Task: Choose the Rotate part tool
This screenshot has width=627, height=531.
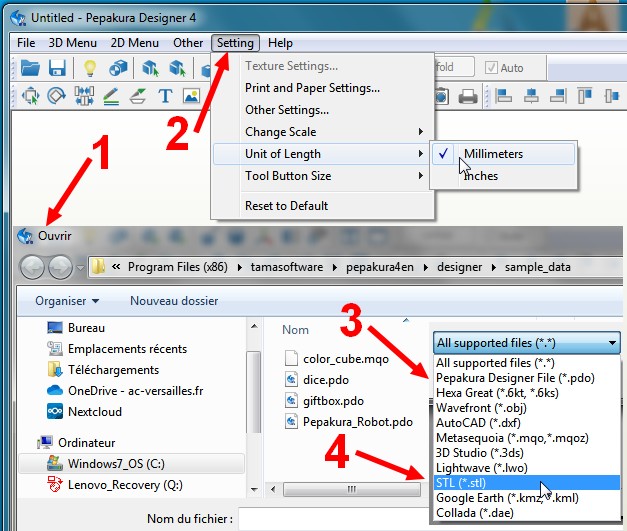Action: (56, 96)
